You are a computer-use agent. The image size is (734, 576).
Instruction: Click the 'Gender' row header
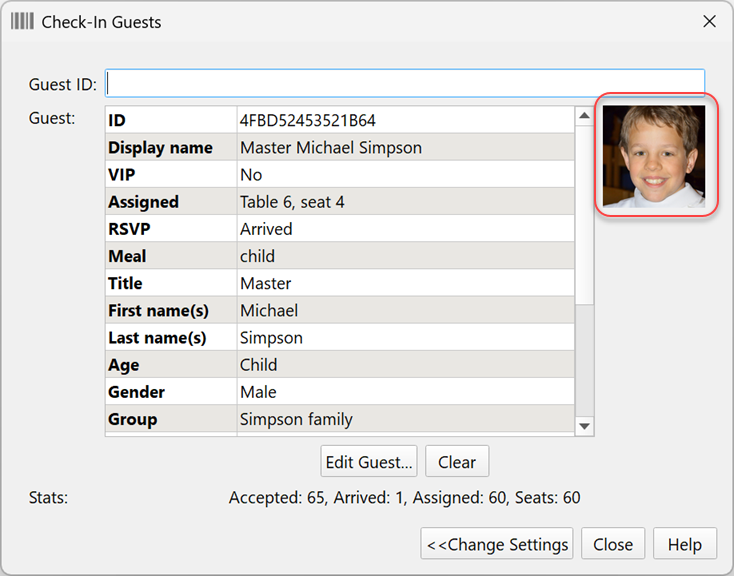click(x=171, y=392)
